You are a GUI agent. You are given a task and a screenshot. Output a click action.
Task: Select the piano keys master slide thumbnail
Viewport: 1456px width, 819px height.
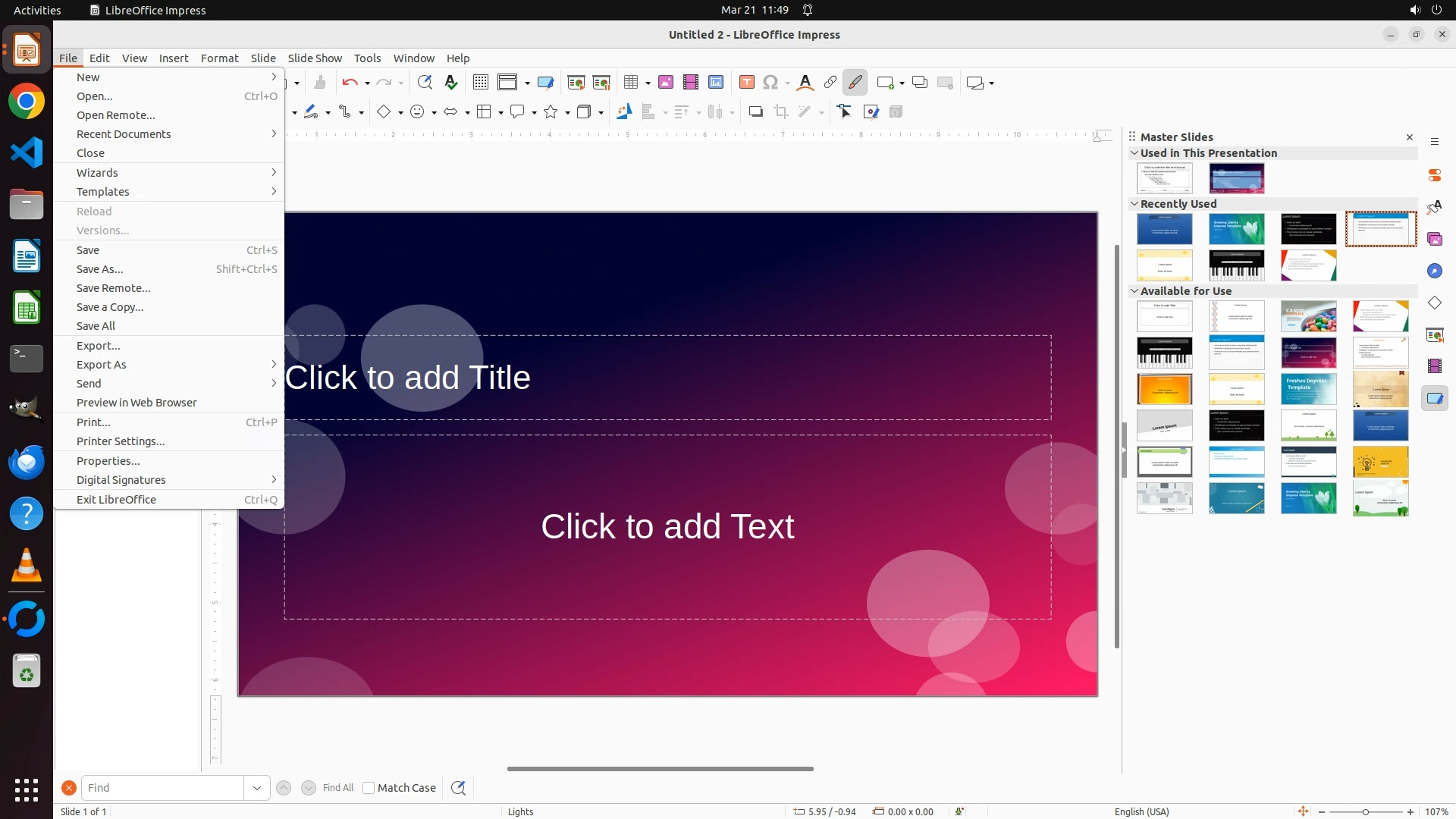(x=1236, y=265)
